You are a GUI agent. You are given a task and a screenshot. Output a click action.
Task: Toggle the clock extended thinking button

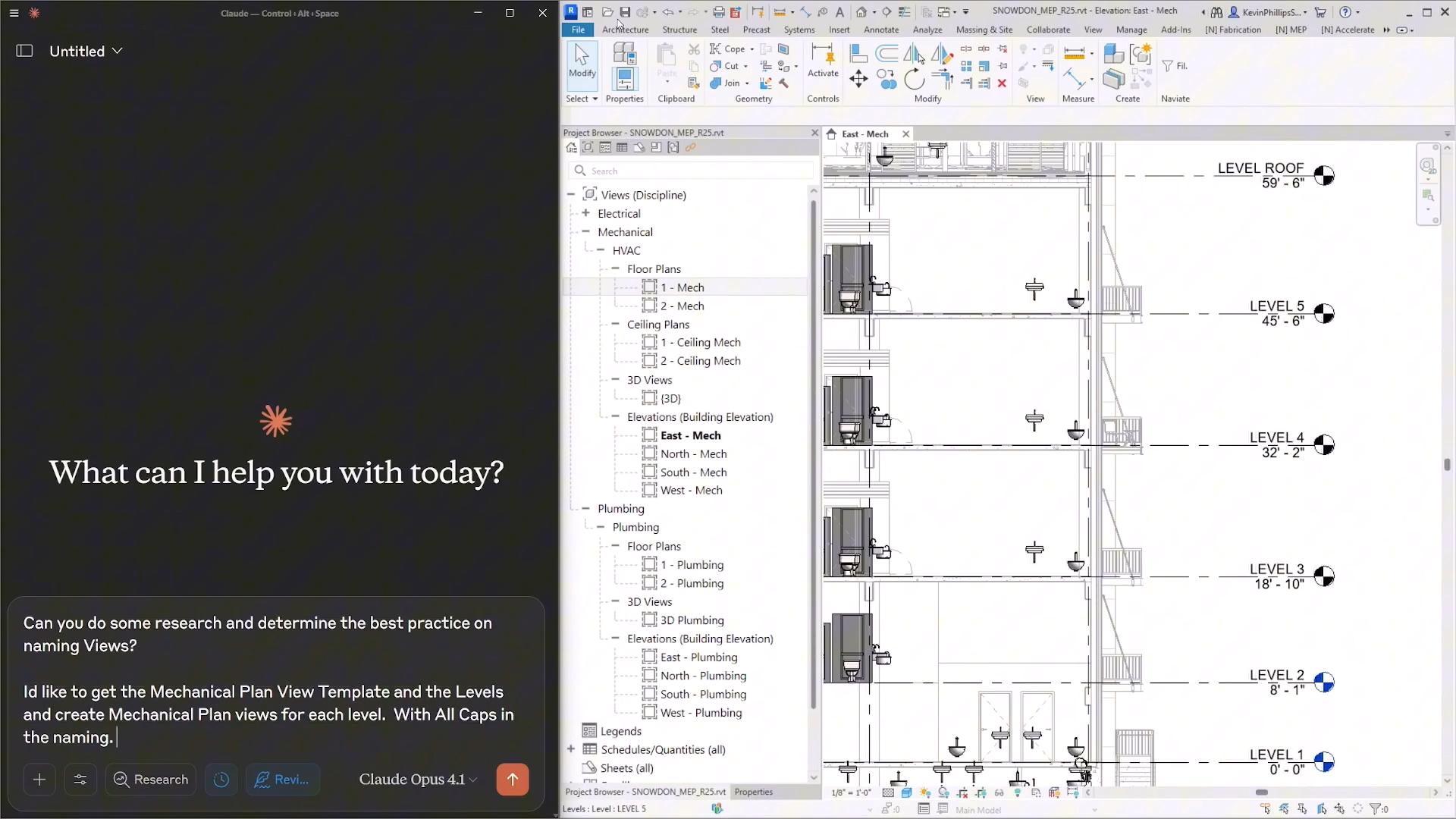tap(221, 780)
